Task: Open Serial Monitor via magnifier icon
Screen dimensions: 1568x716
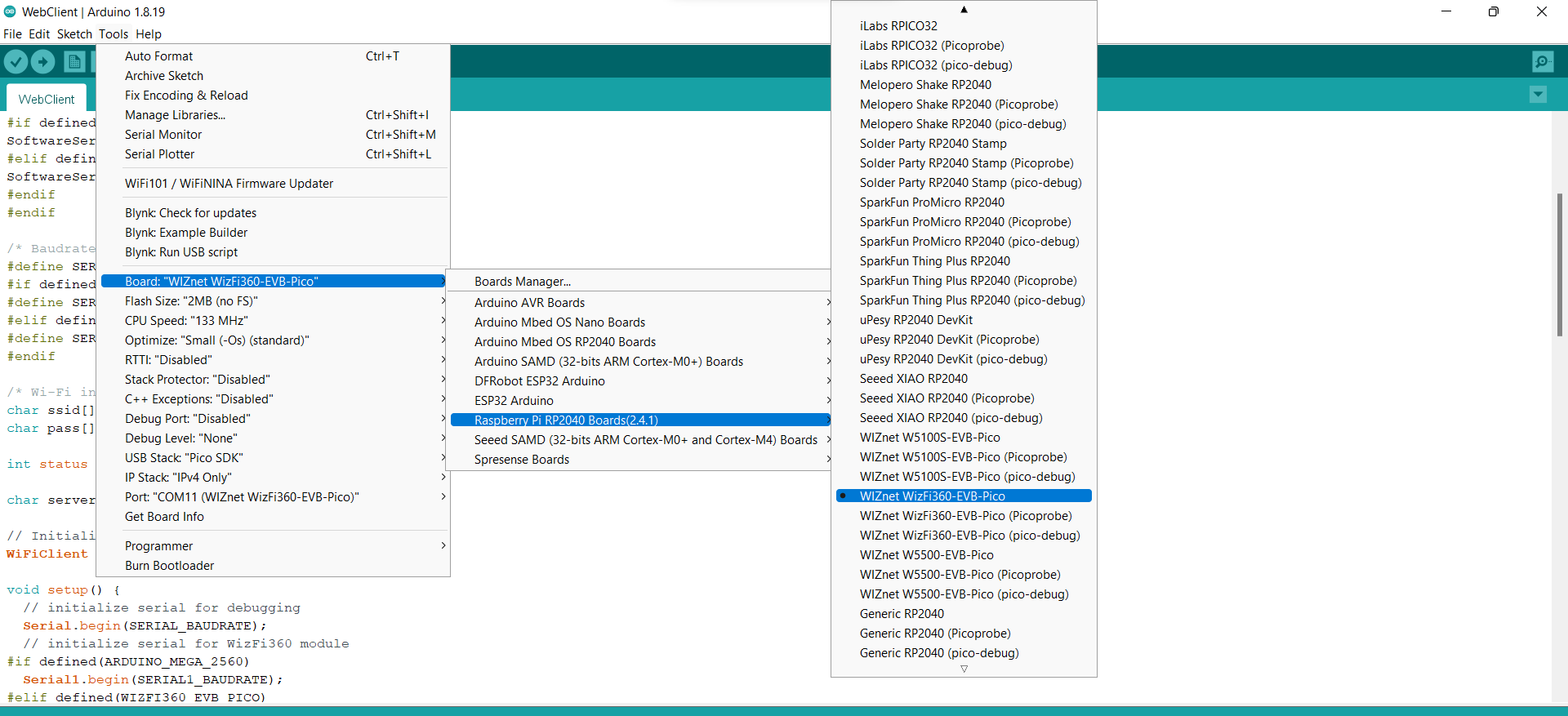Action: click(x=1543, y=61)
